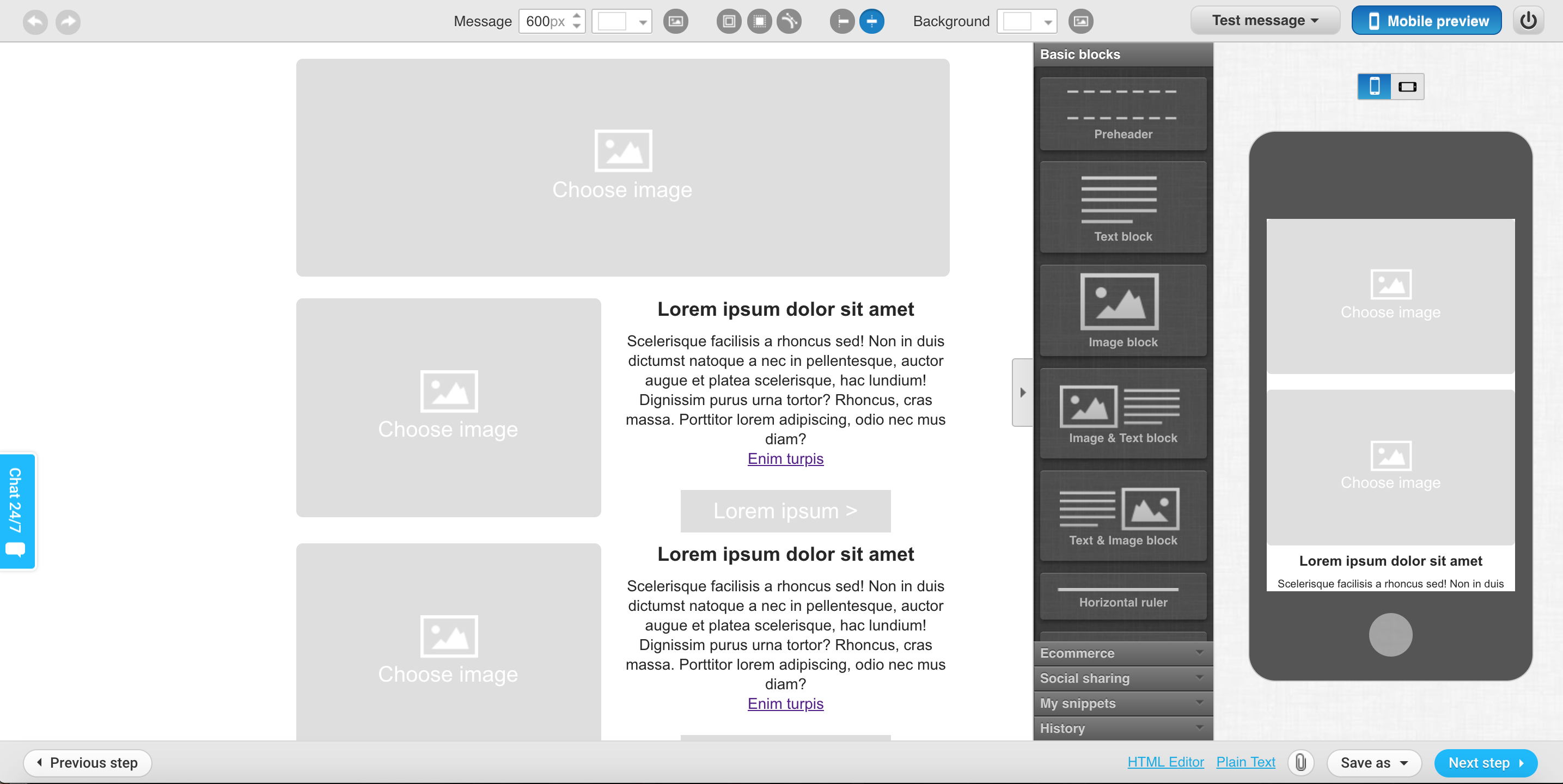Image resolution: width=1563 pixels, height=784 pixels.
Task: Expand the Social sharing section
Action: pos(1123,678)
